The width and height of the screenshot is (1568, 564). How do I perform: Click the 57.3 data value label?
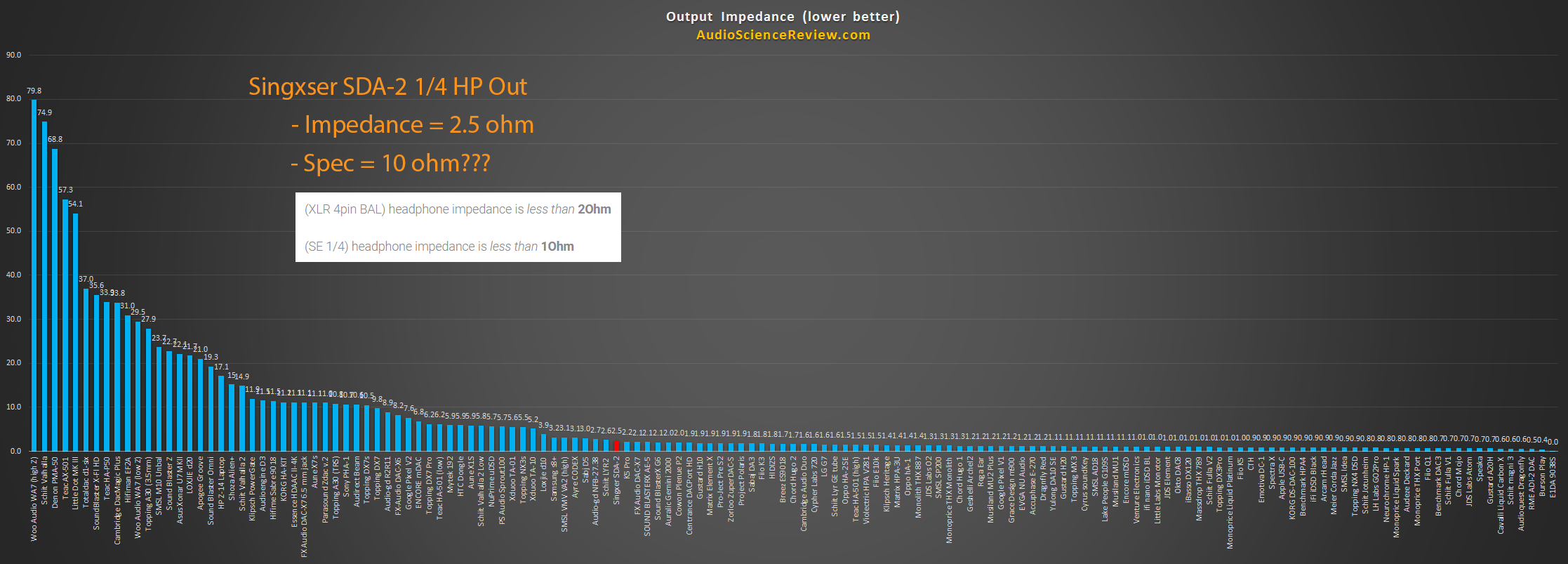pos(65,190)
